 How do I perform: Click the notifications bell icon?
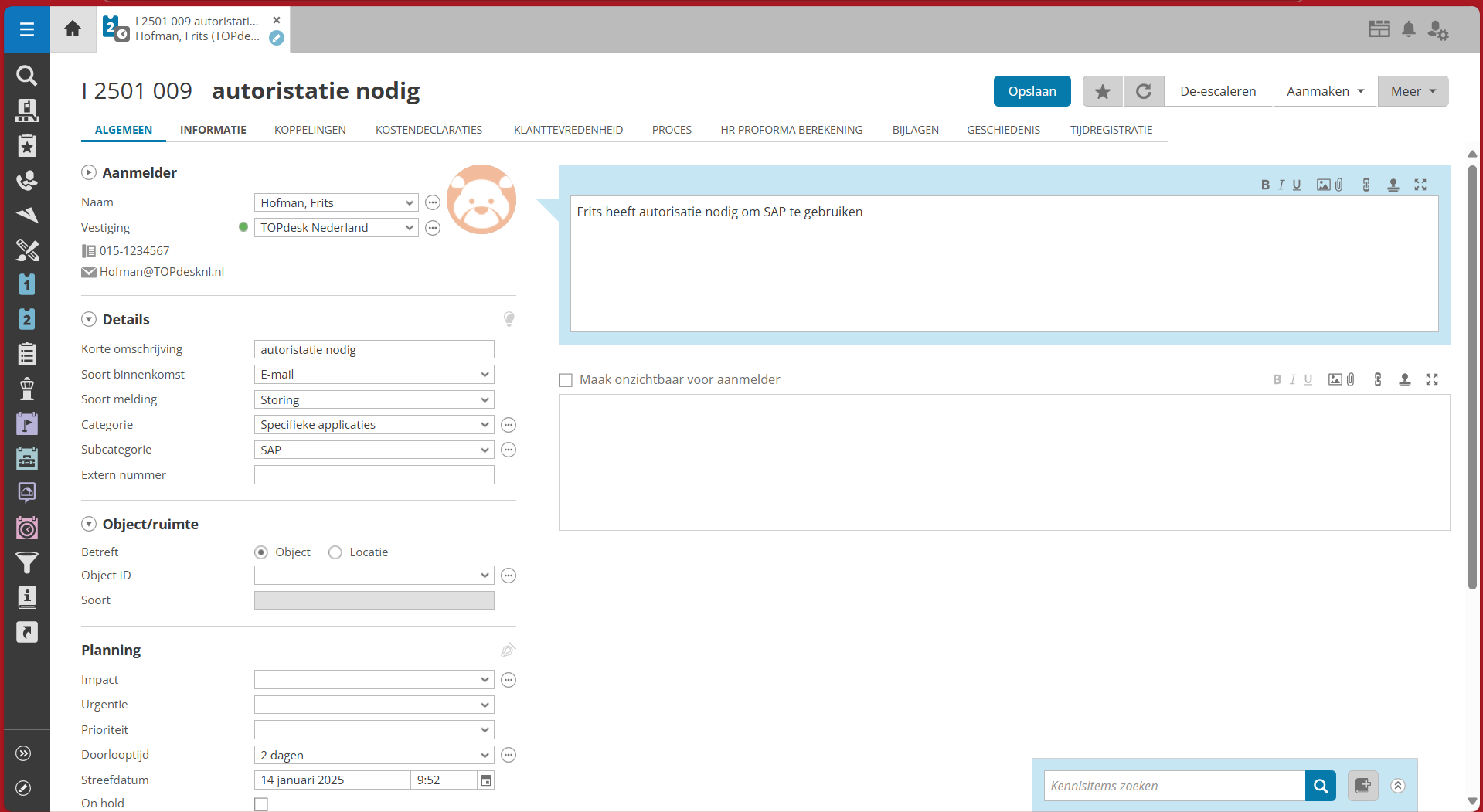tap(1409, 29)
